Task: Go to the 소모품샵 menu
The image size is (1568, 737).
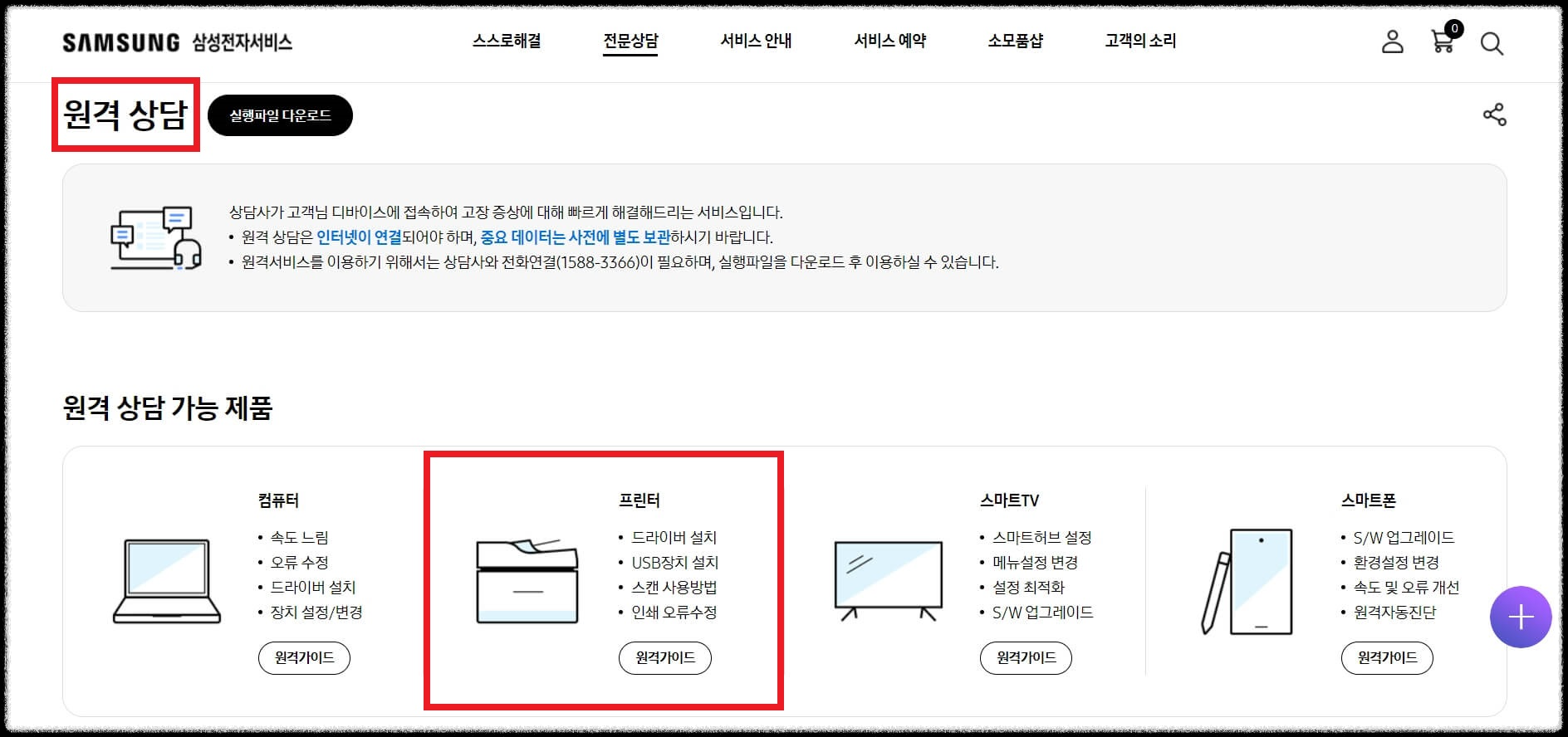Action: (1015, 41)
